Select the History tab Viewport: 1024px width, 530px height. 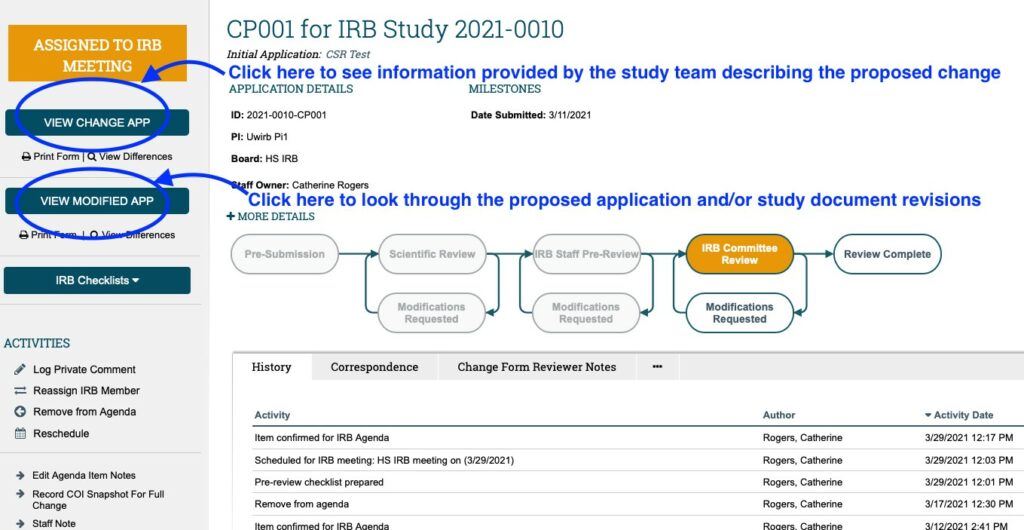tap(271, 367)
